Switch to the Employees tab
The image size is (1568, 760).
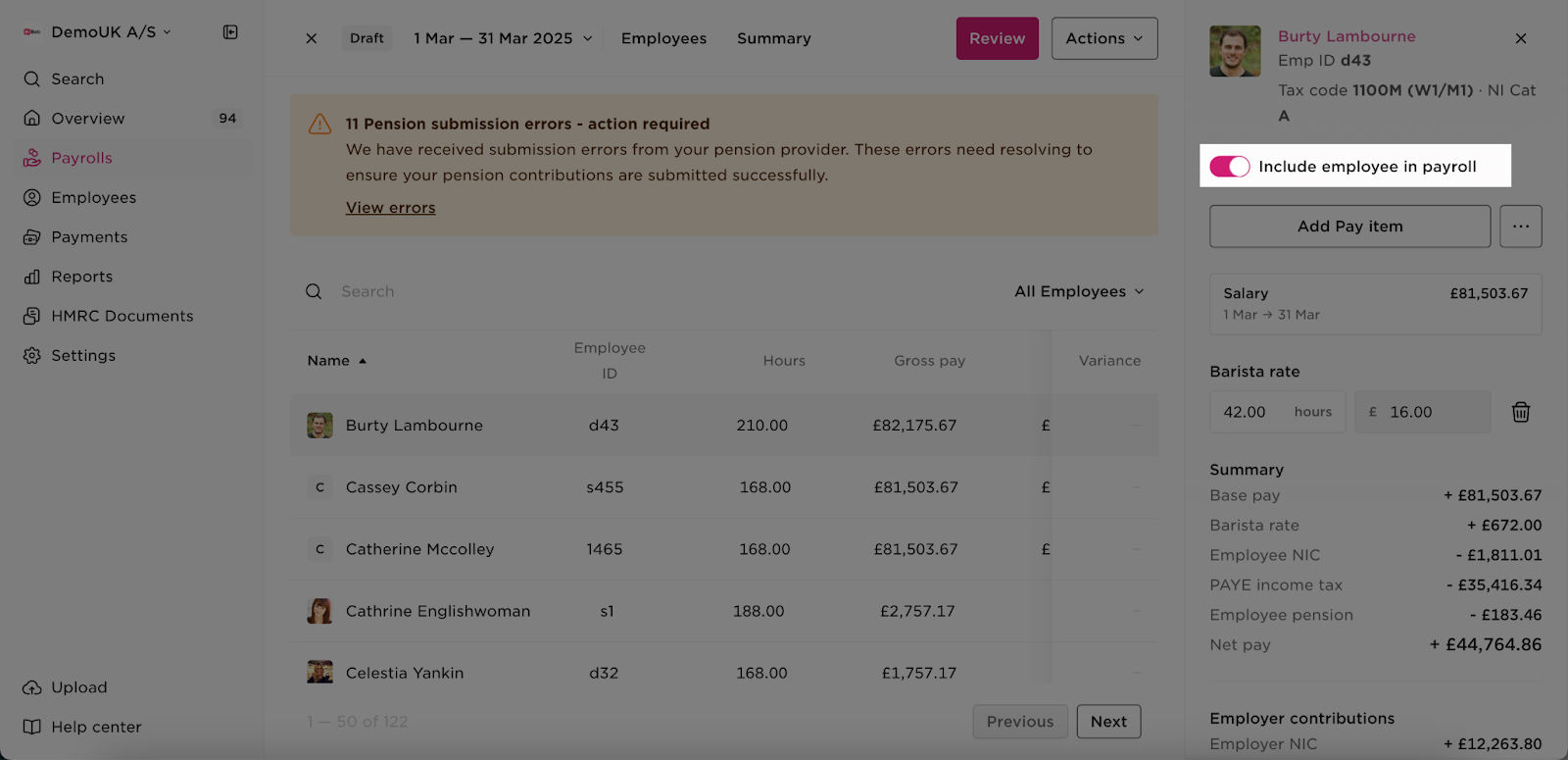point(663,38)
